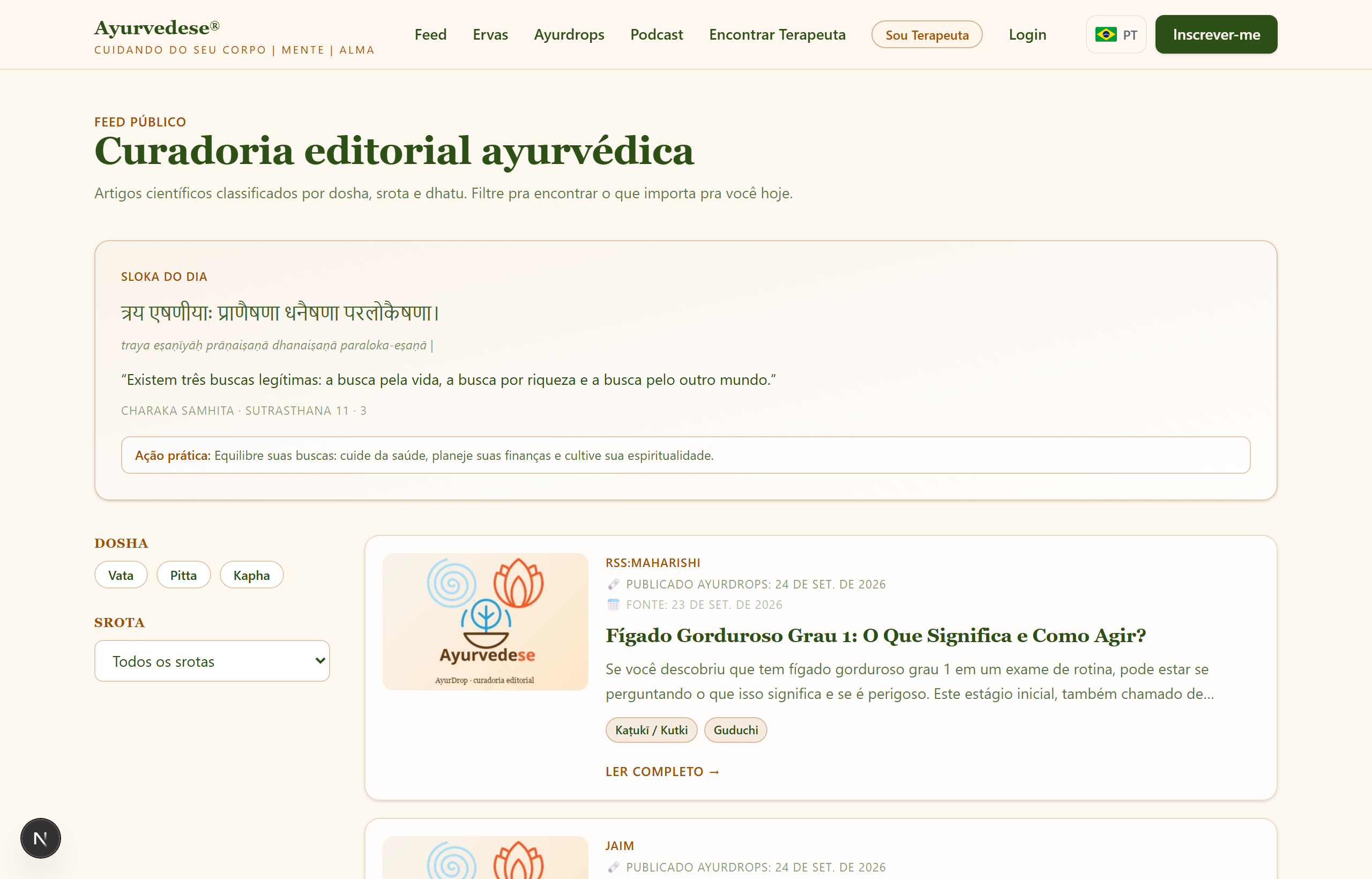This screenshot has height=879, width=1372.
Task: Toggle the Kapha dosha filter
Action: tap(252, 575)
